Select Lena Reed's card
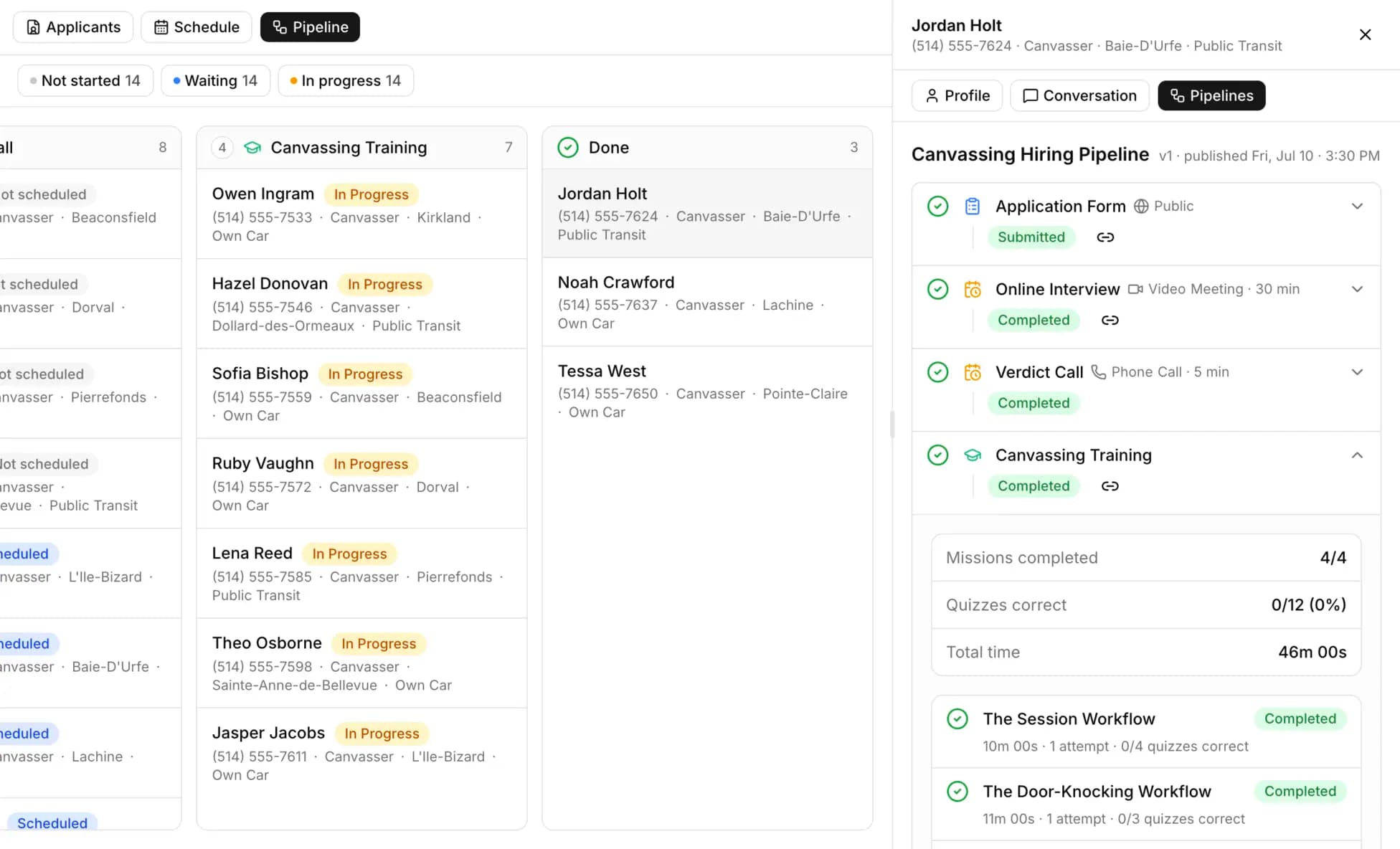This screenshot has height=849, width=1400. 361,574
